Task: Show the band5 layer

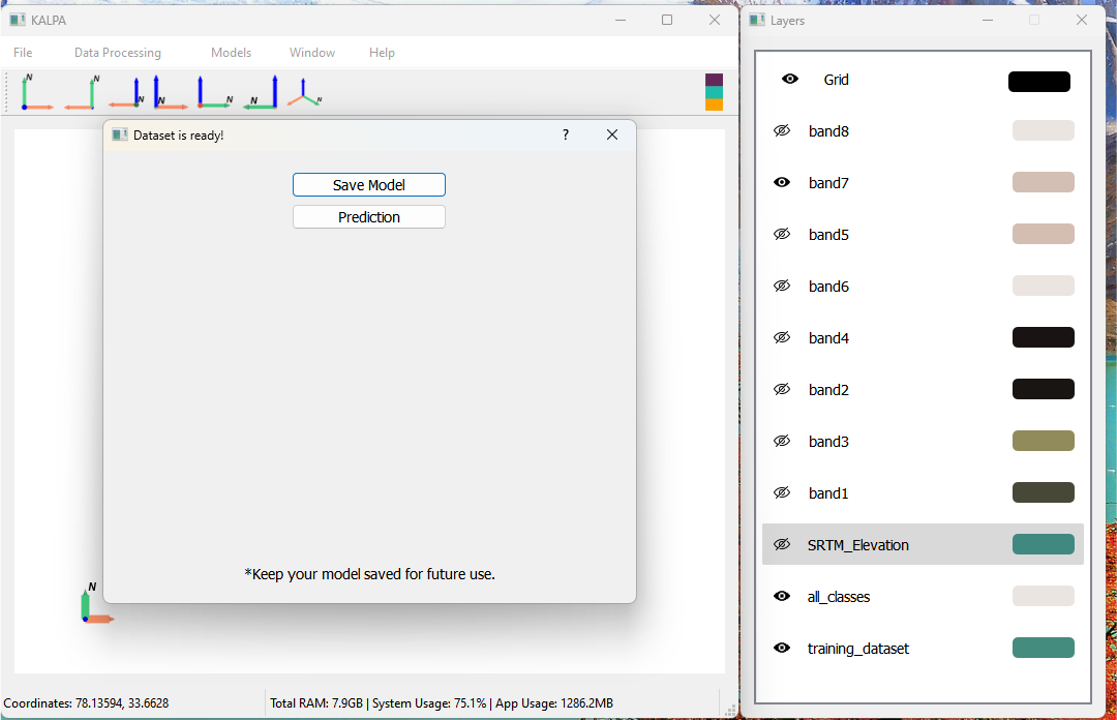Action: coord(781,234)
